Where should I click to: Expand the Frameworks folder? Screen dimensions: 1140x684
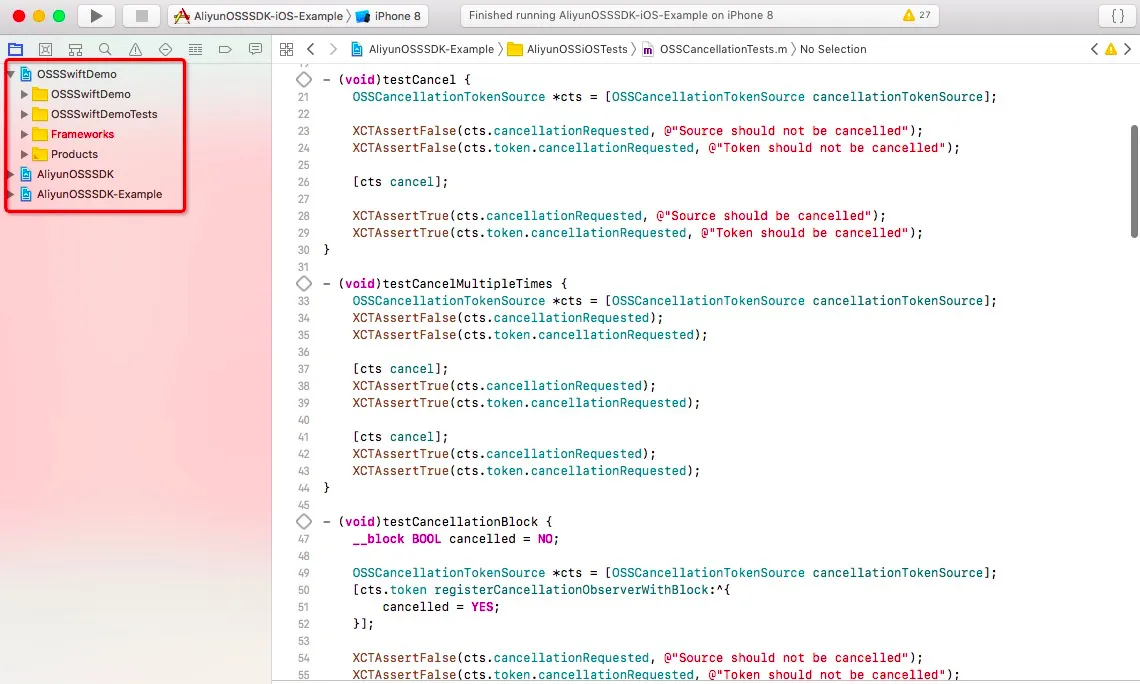click(x=24, y=134)
